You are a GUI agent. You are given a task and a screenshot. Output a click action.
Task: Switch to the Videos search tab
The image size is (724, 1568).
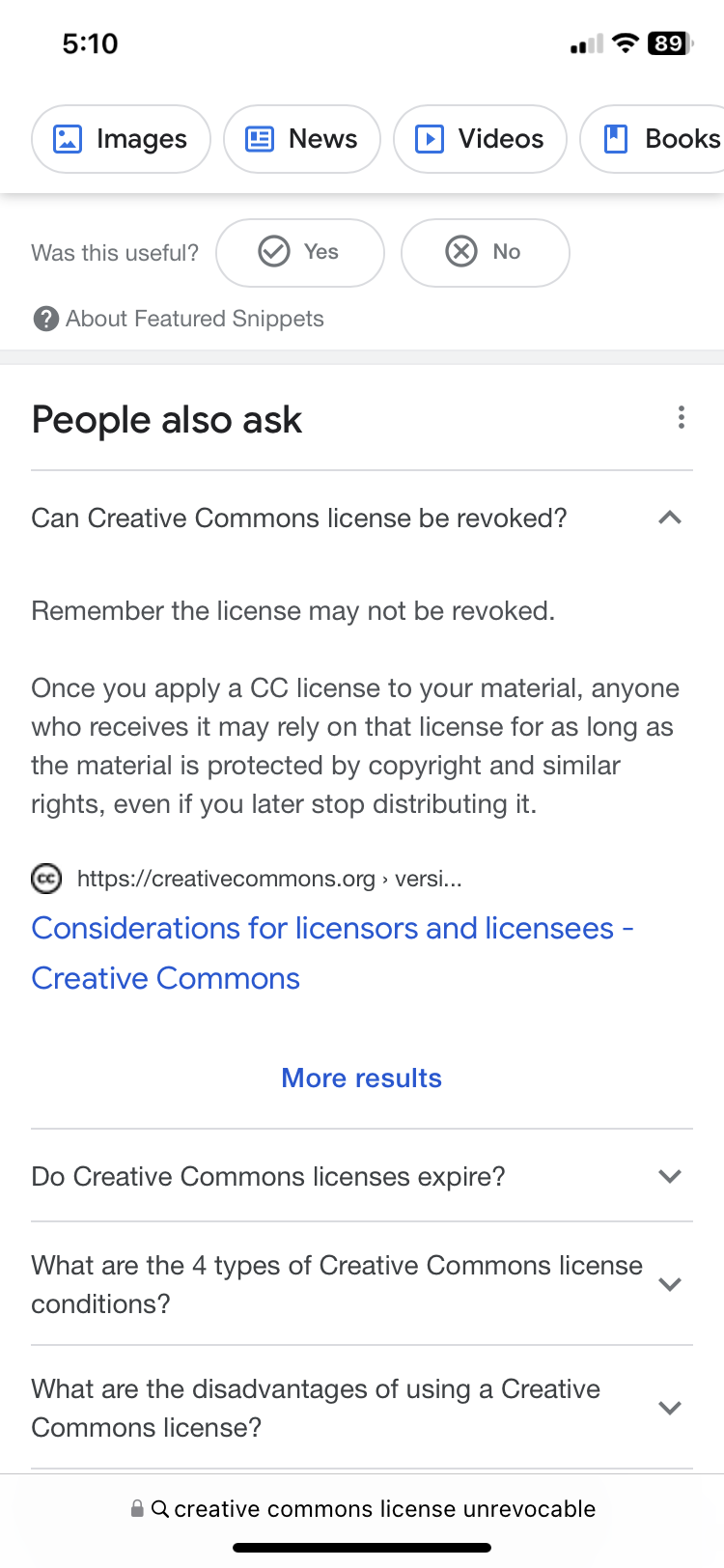pyautogui.click(x=480, y=139)
